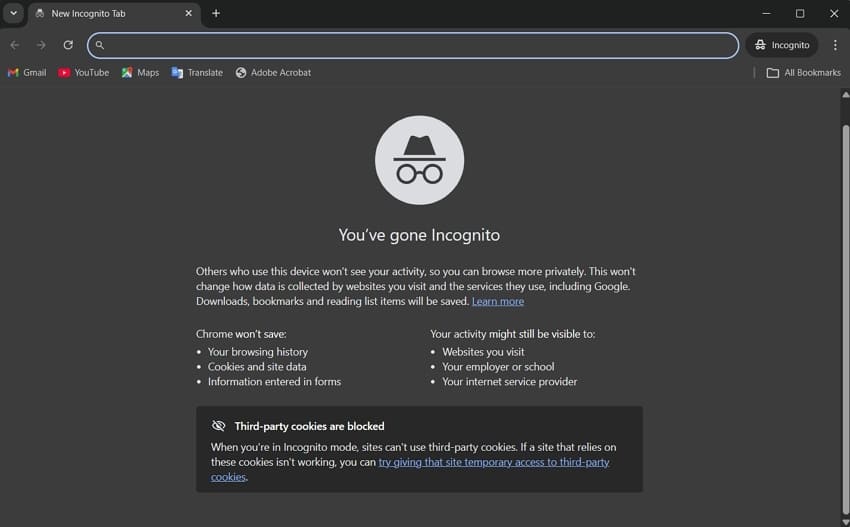This screenshot has width=850, height=527.
Task: Go forward with the forward arrow
Action: pyautogui.click(x=41, y=45)
